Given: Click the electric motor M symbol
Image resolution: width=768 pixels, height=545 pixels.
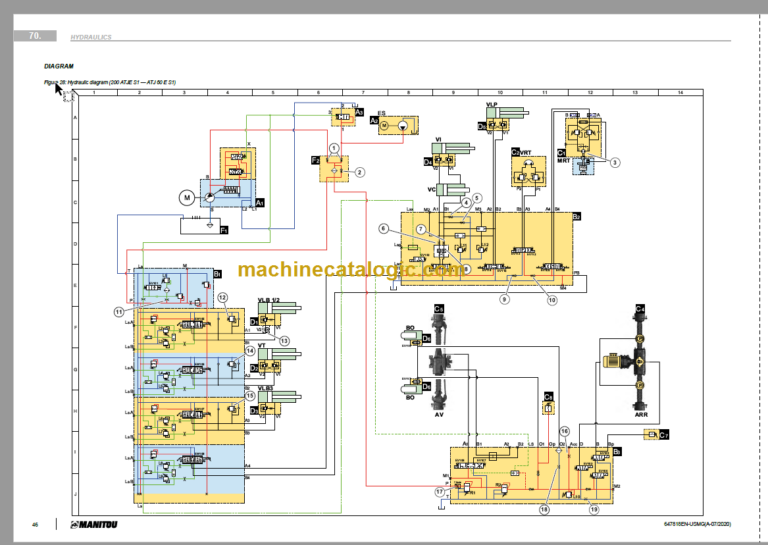Looking at the screenshot, I should 187,198.
